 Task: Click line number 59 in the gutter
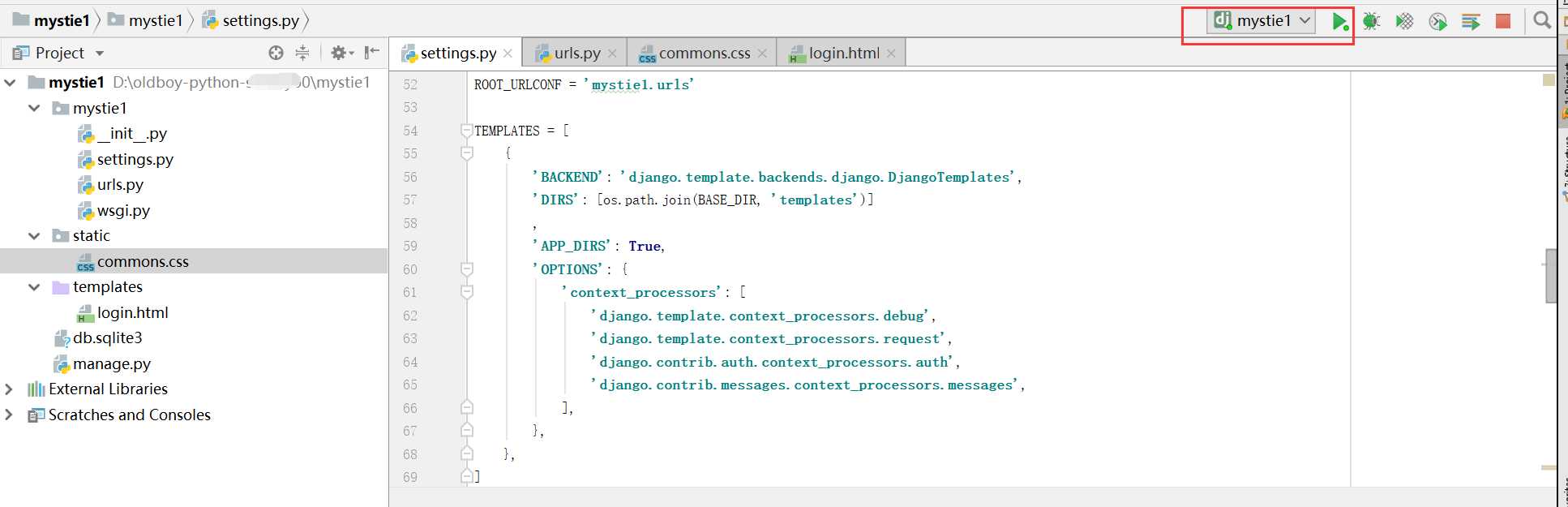pos(410,246)
